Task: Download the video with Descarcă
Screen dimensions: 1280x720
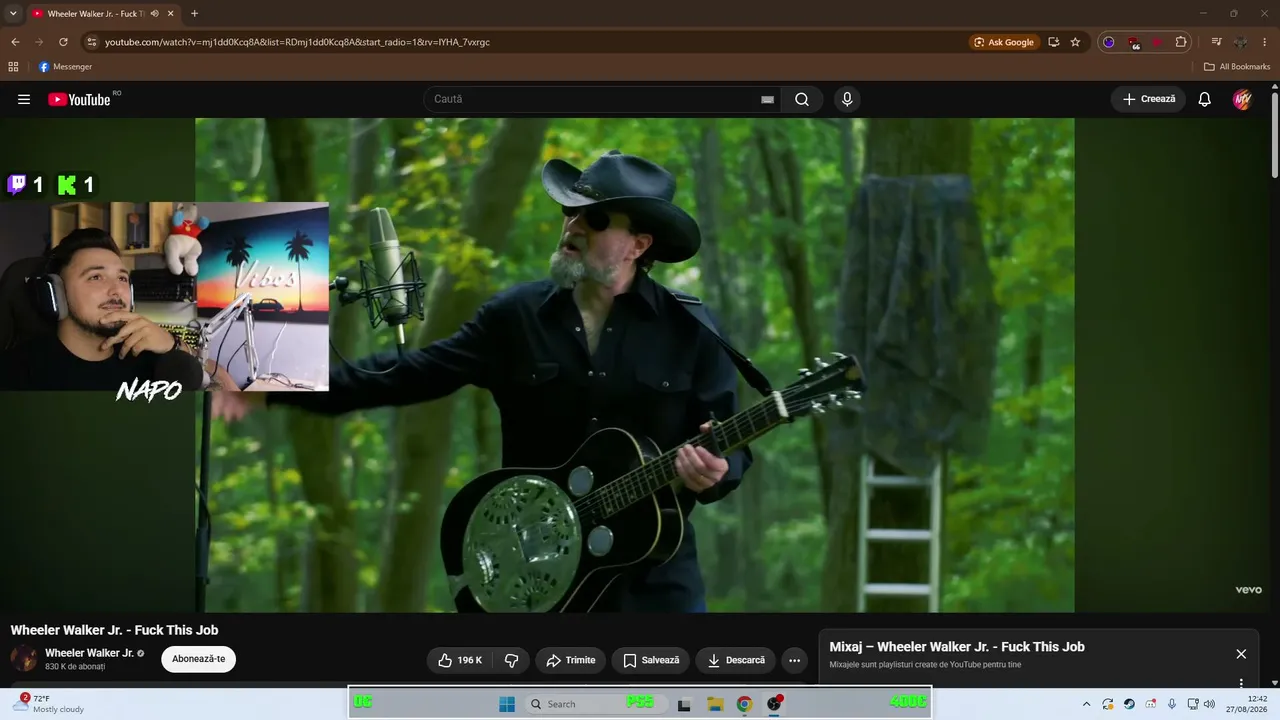Action: click(x=735, y=660)
